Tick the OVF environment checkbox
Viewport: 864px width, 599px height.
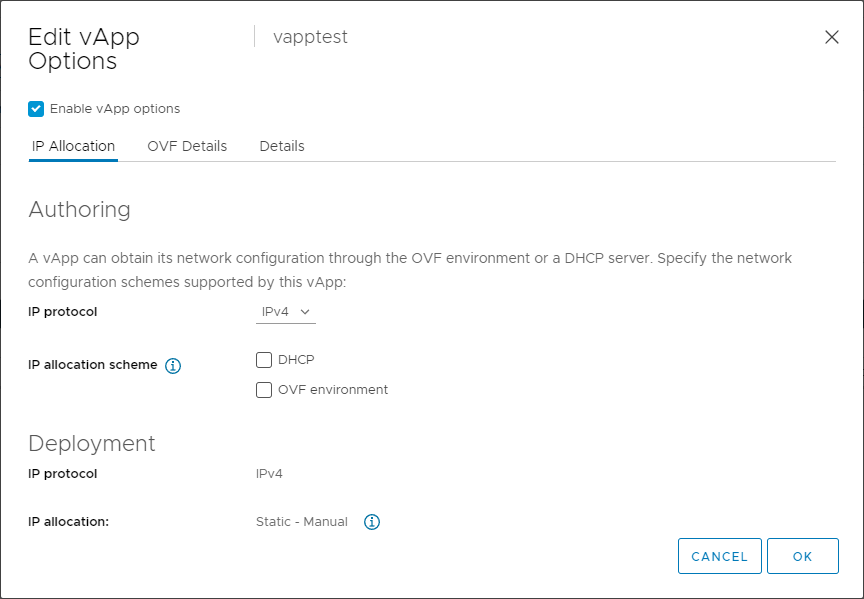click(x=264, y=390)
